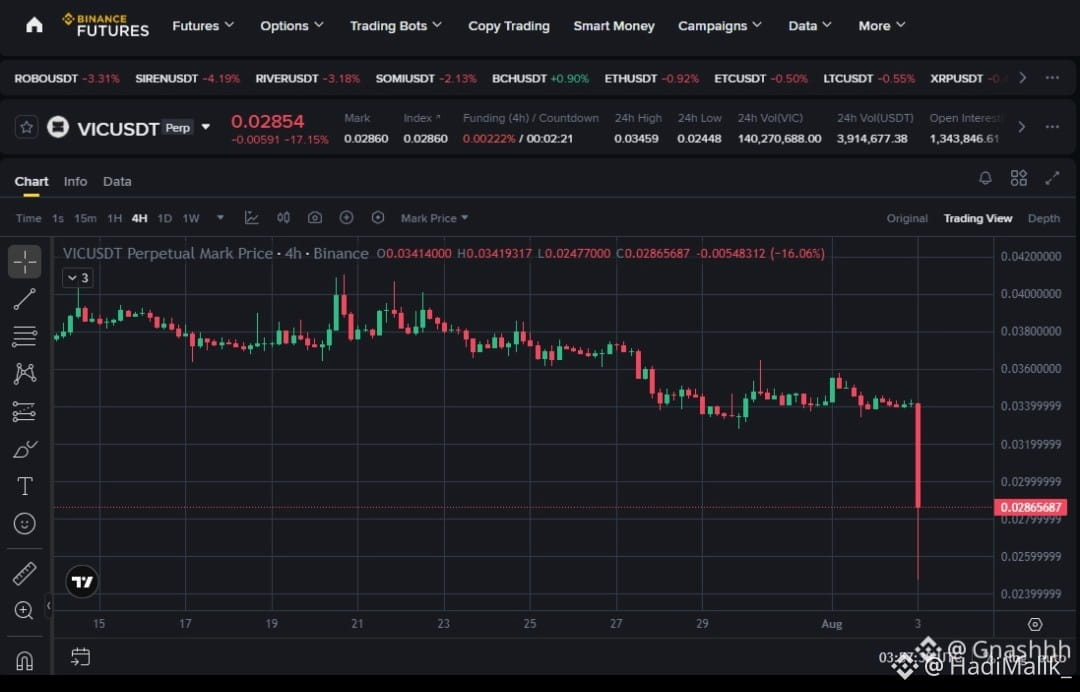Click the TradingView logo badge
1080x692 pixels.
point(82,582)
